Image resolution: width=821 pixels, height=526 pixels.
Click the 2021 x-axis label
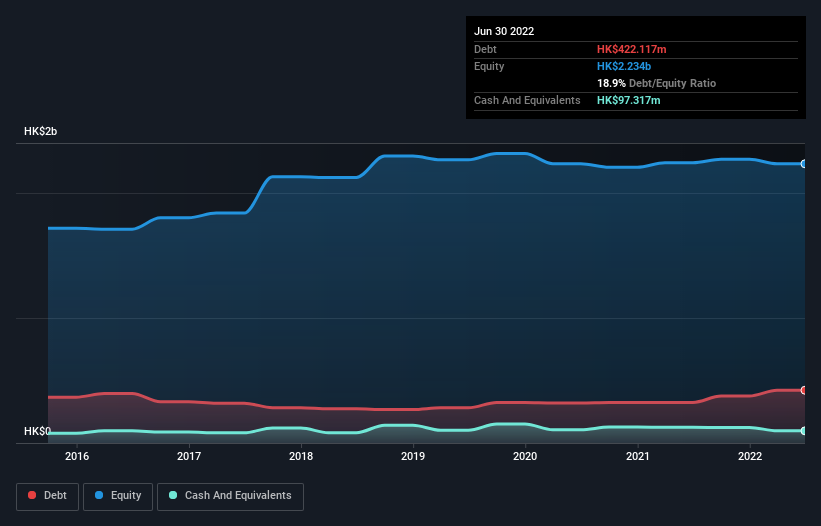(638, 456)
